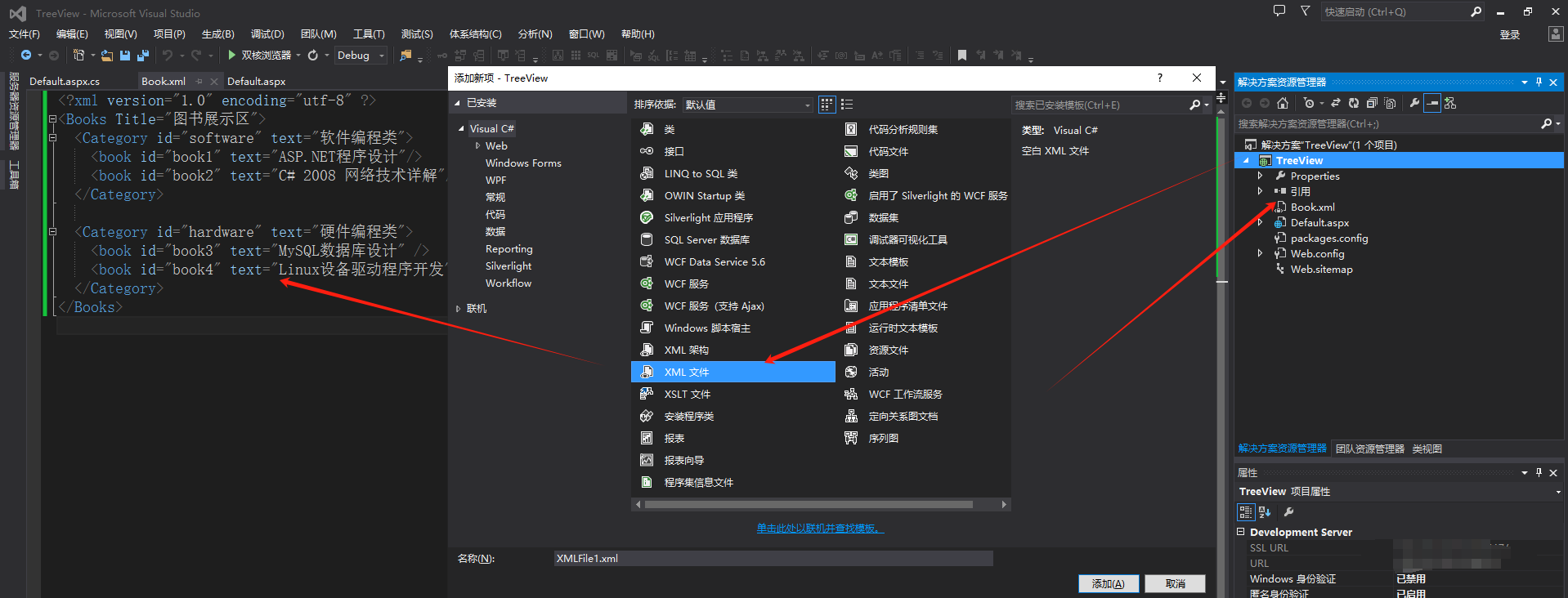Click the Sync with Active Document icon
The width and height of the screenshot is (1568, 598).
tap(1336, 103)
